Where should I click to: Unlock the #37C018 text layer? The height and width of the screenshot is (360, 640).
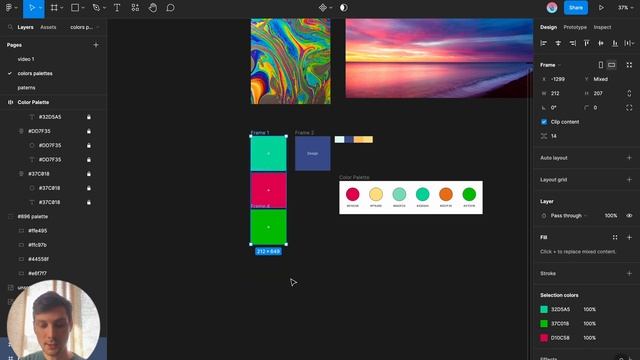pyautogui.click(x=89, y=202)
